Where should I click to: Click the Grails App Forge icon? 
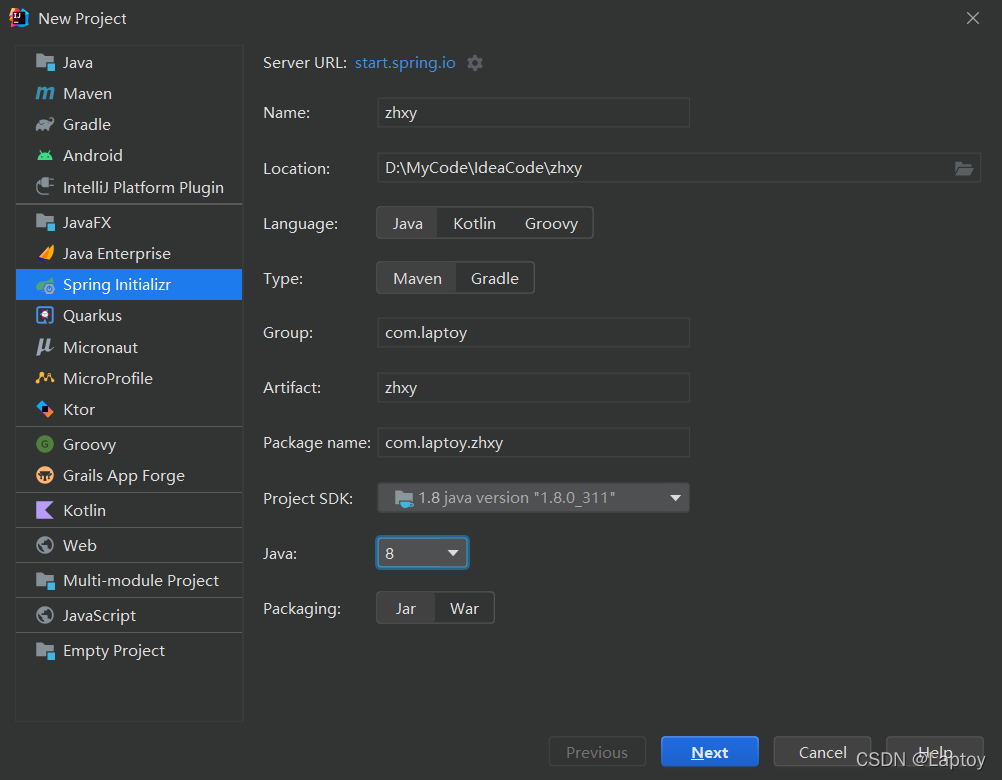pyautogui.click(x=45, y=475)
